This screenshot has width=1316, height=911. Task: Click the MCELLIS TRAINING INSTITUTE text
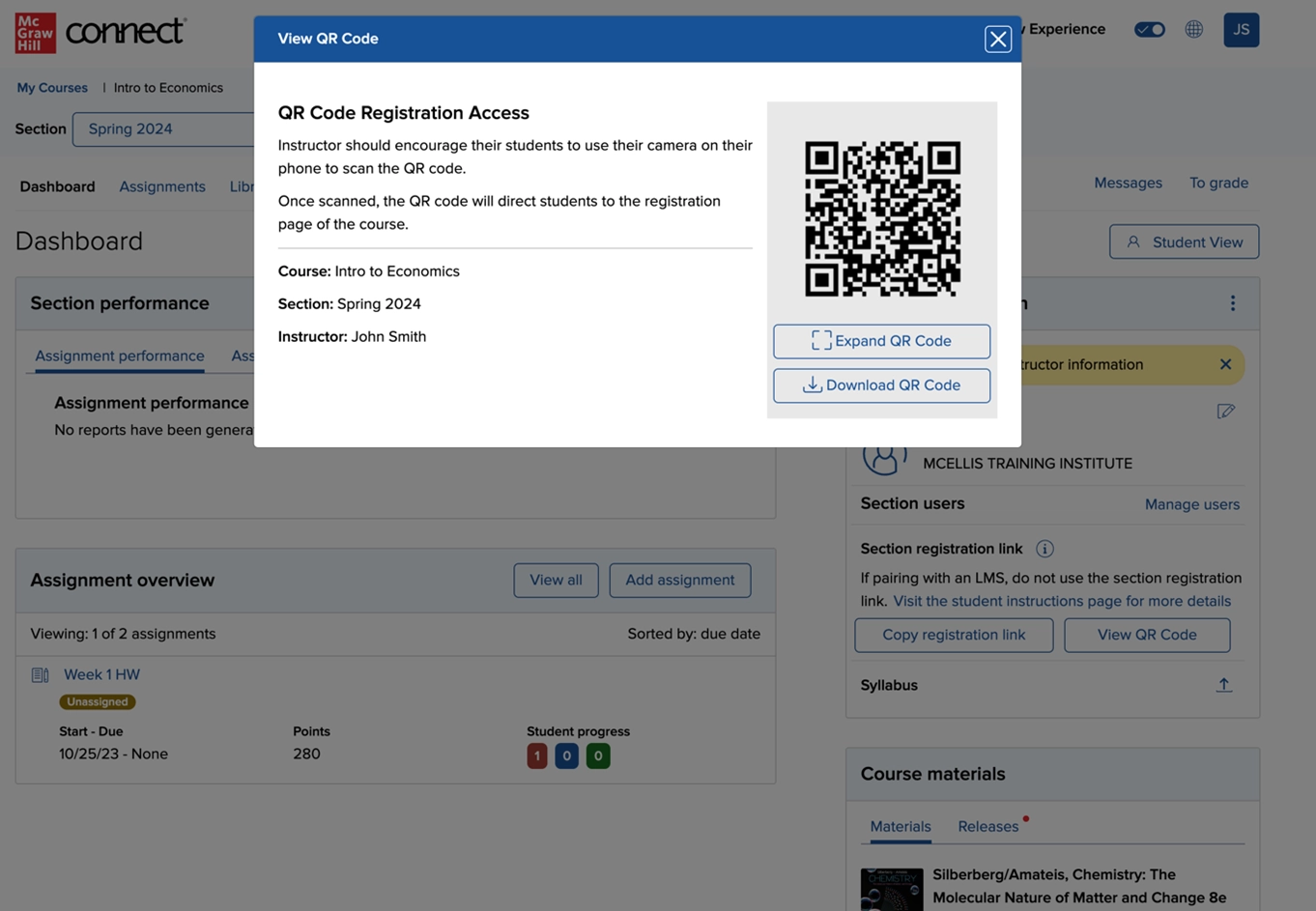tap(1027, 464)
